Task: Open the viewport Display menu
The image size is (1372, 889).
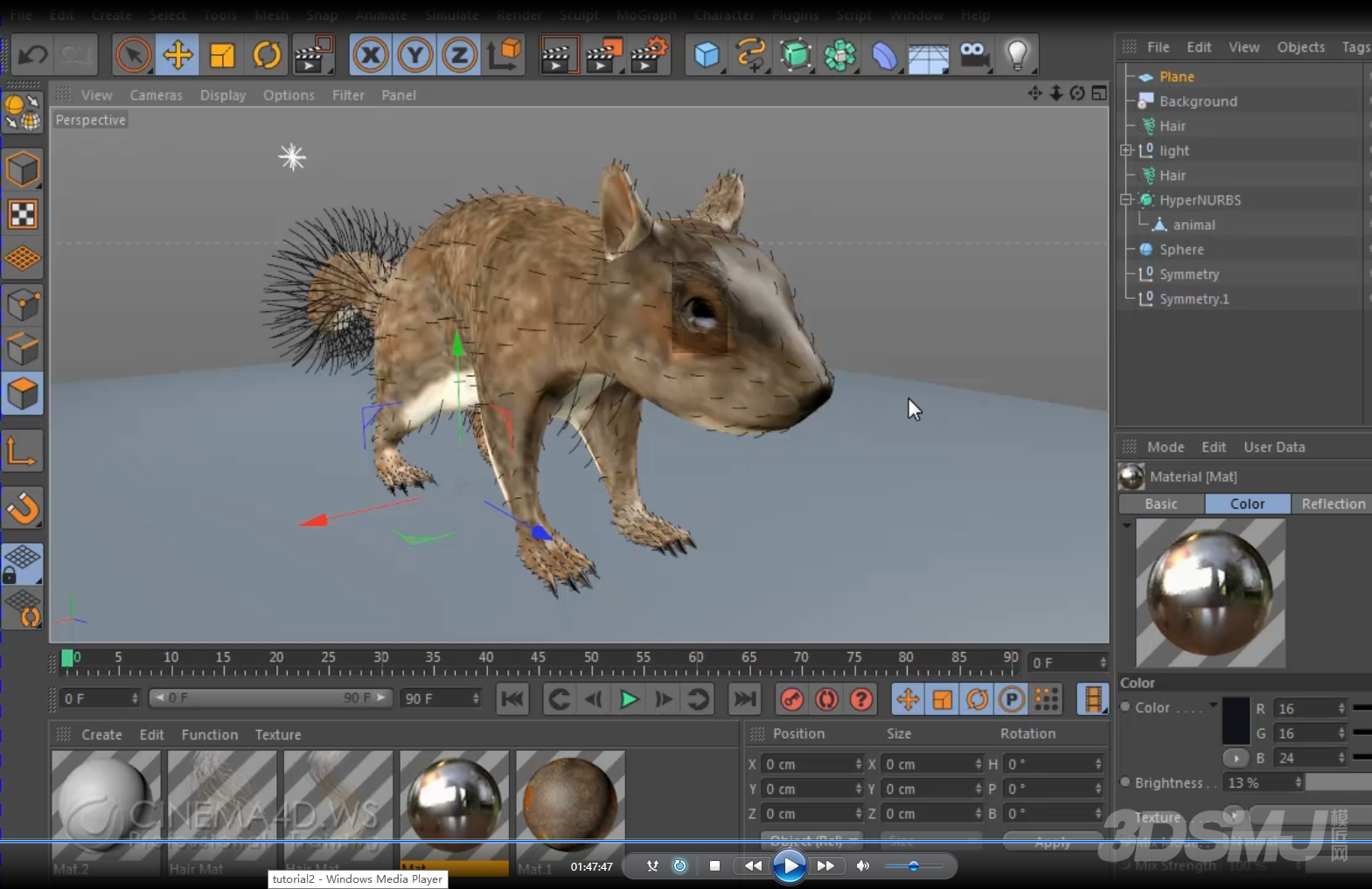Action: 223,94
